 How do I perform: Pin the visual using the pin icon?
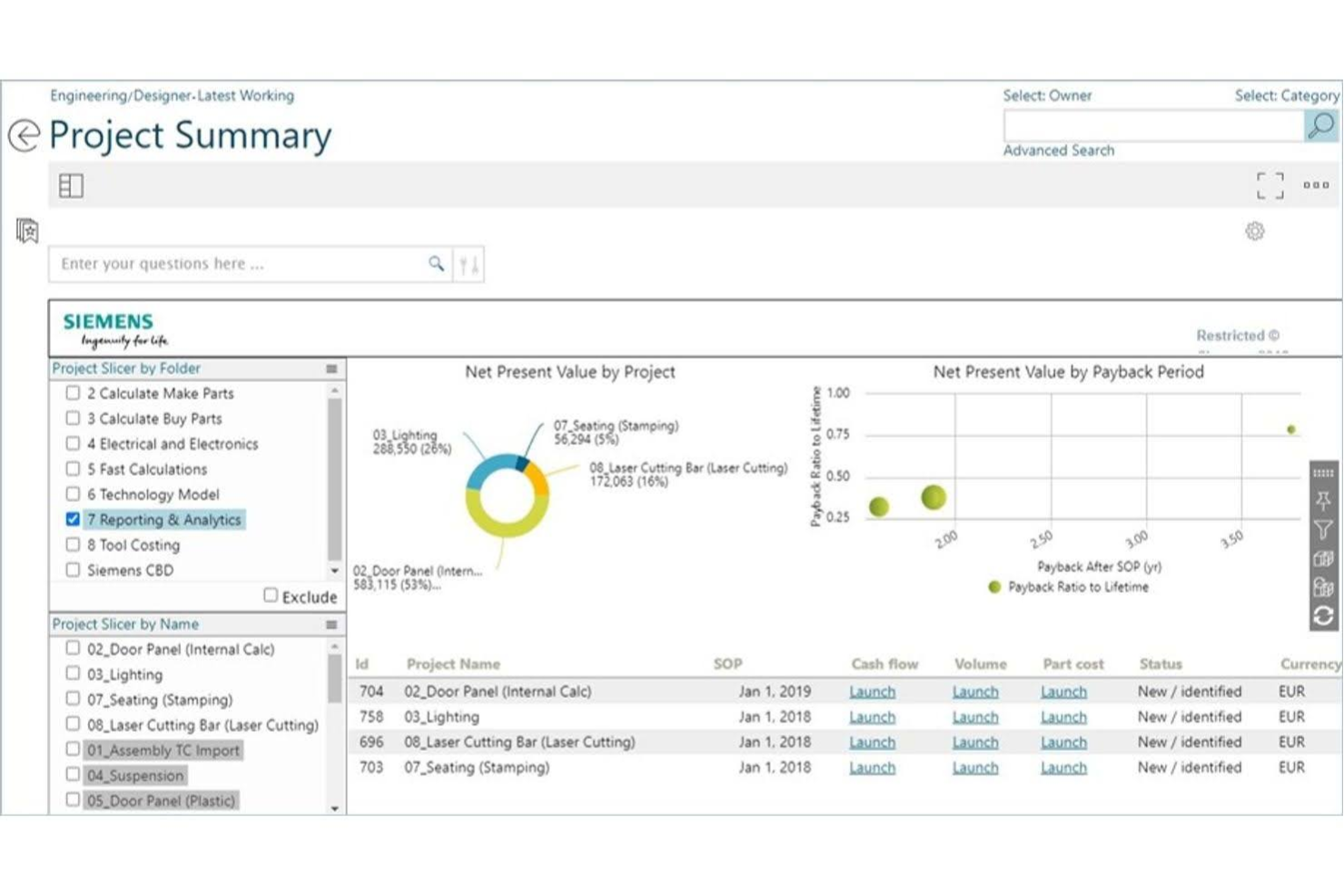pos(1322,499)
